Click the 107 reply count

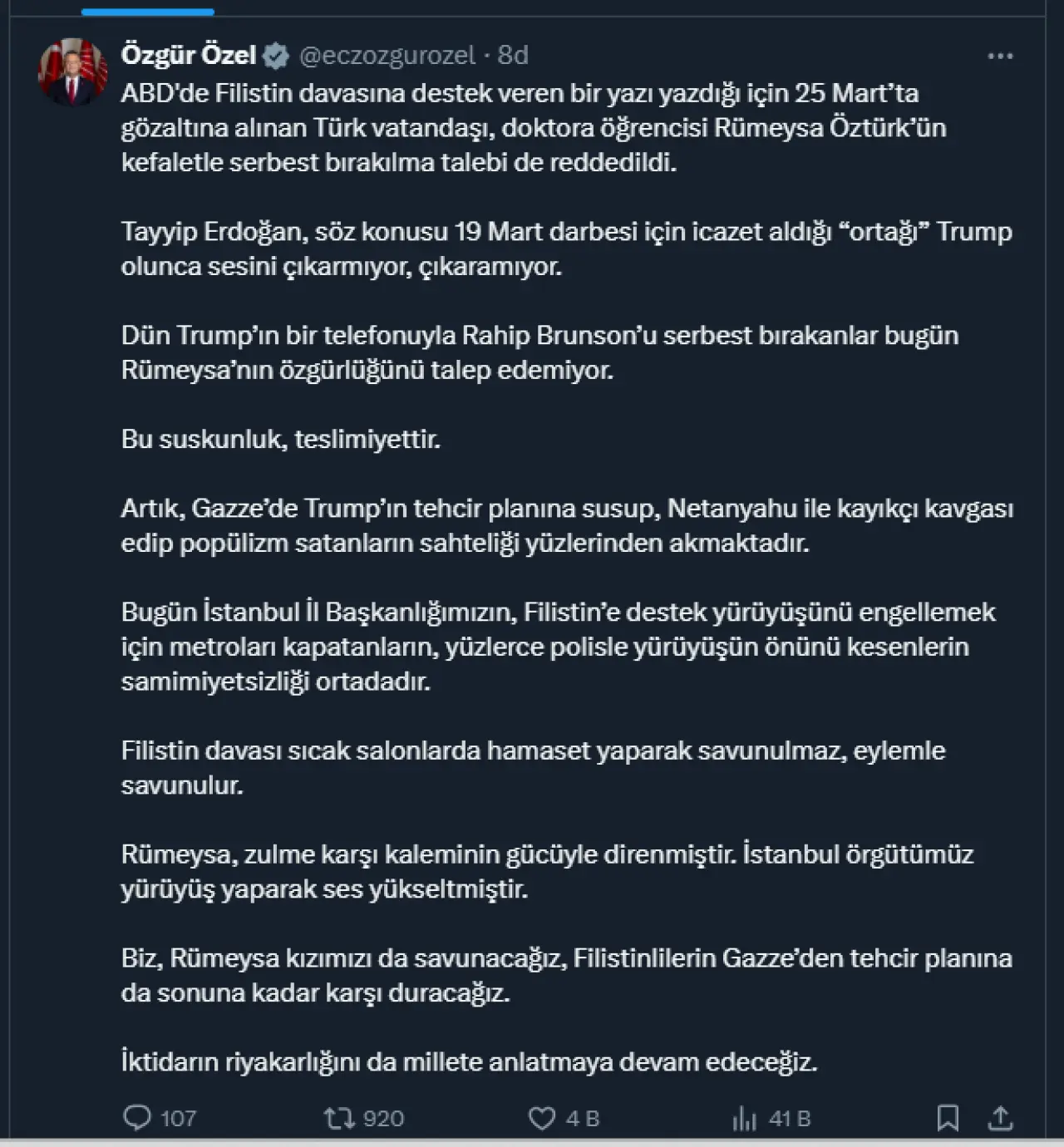pyautogui.click(x=178, y=1119)
